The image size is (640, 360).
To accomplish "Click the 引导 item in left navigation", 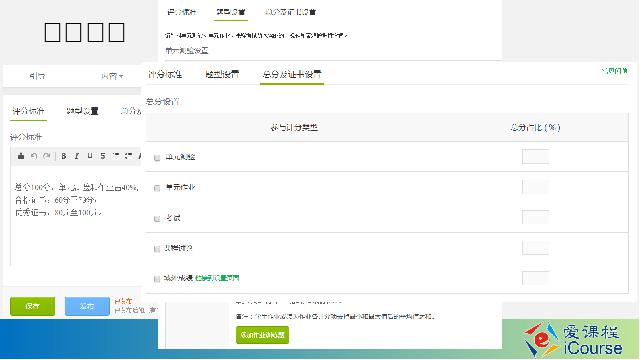I will tap(37, 76).
